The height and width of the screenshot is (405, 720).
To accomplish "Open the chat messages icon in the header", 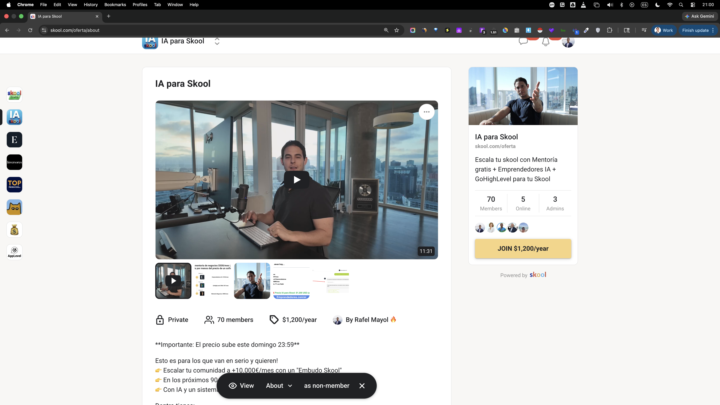I will point(523,41).
